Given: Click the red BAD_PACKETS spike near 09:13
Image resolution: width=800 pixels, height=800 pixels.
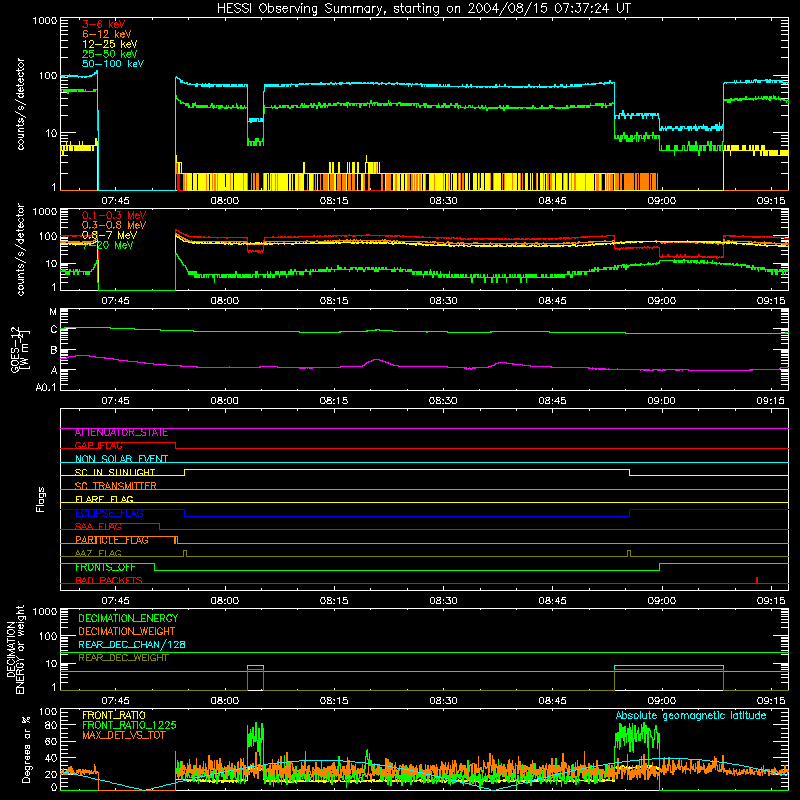Looking at the screenshot, I should pyautogui.click(x=757, y=580).
